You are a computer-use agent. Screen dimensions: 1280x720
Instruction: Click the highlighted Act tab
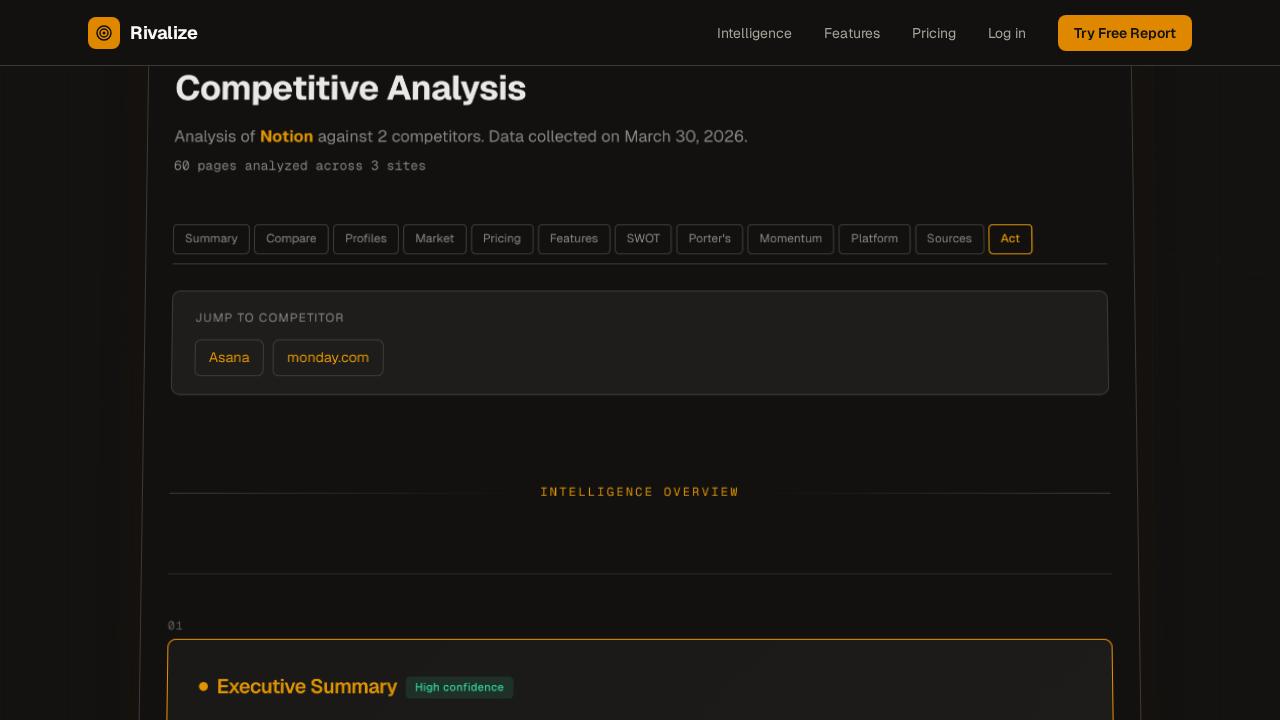(1010, 239)
